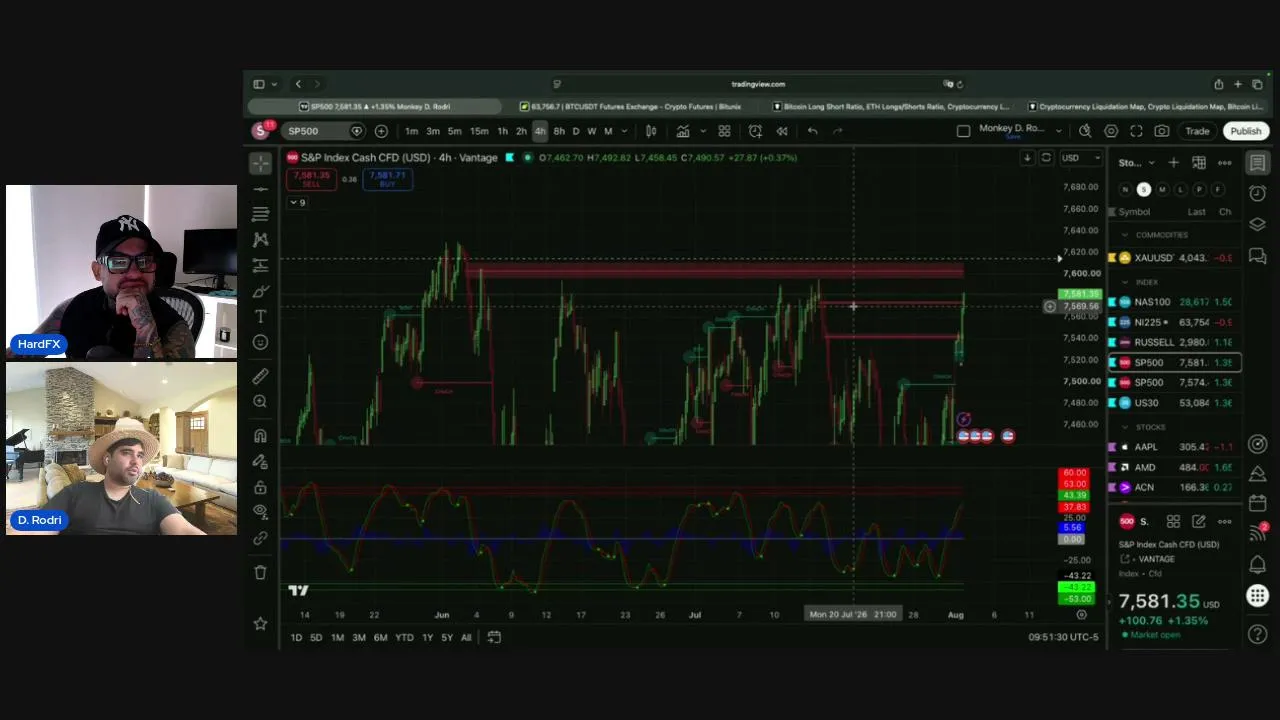The image size is (1280, 720).
Task: Open the object tree layers panel
Action: (1258, 224)
